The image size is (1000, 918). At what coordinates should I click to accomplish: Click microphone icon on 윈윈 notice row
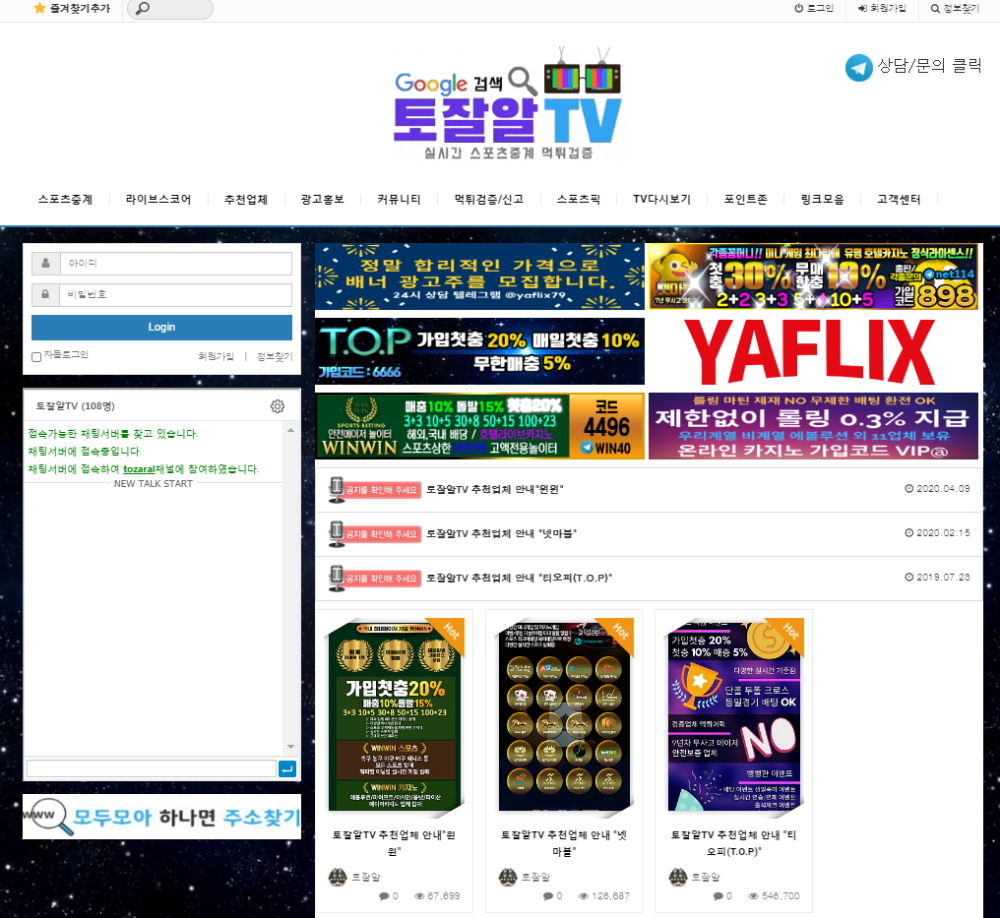pos(336,489)
